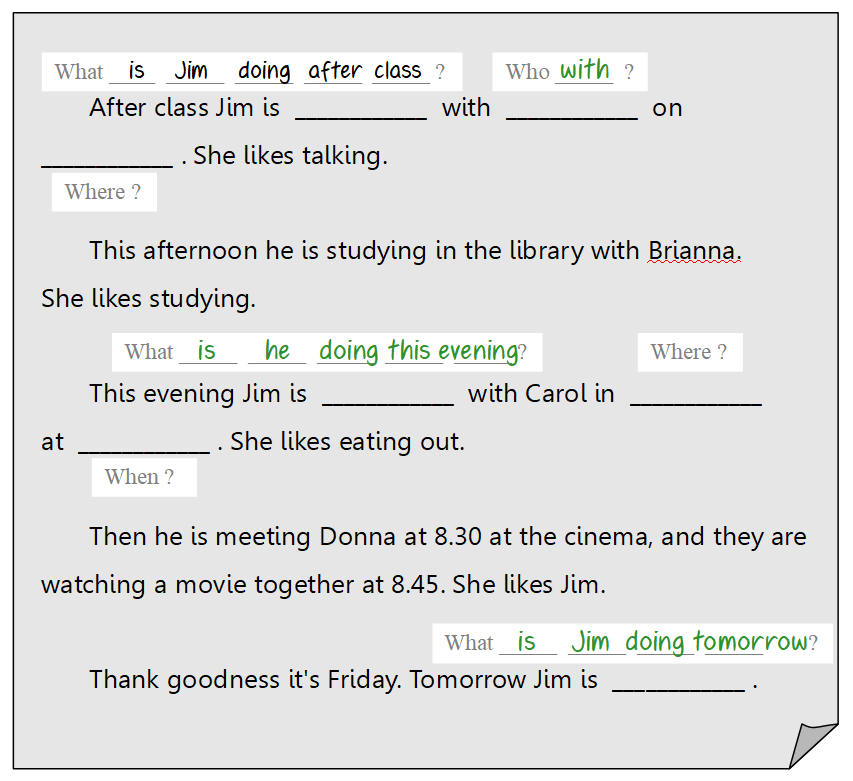Click the blank after "with Carol in"
Viewport: 853px width, 781px height.
[x=696, y=395]
